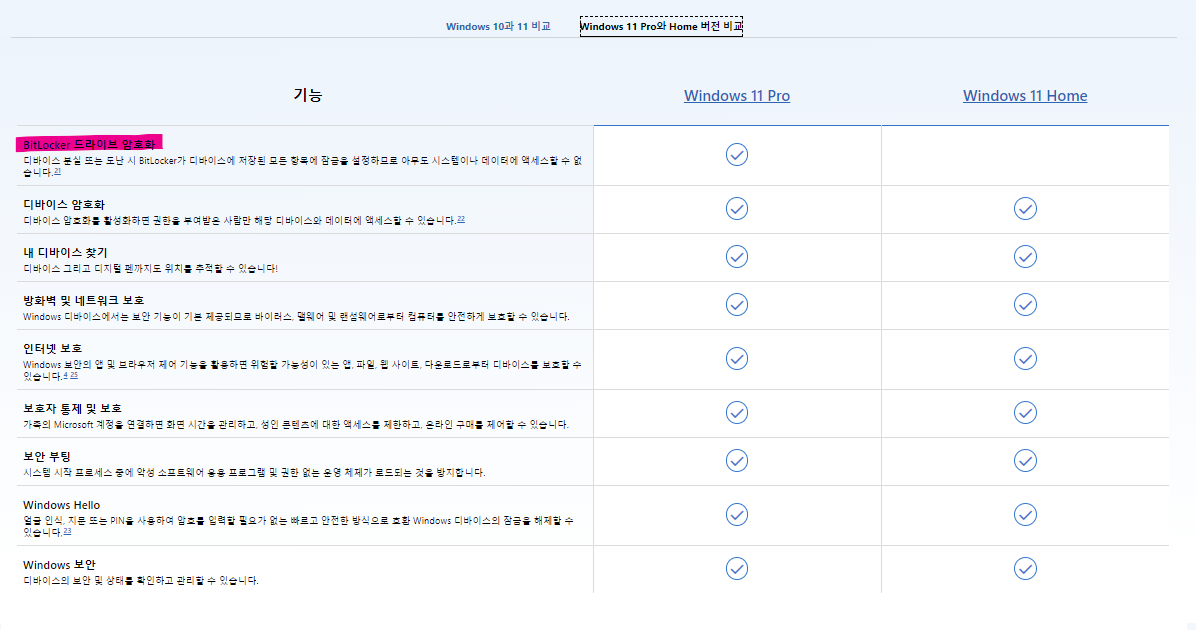Open the Windows 11 Pro header link
Image resolution: width=1196 pixels, height=630 pixels.
(737, 95)
